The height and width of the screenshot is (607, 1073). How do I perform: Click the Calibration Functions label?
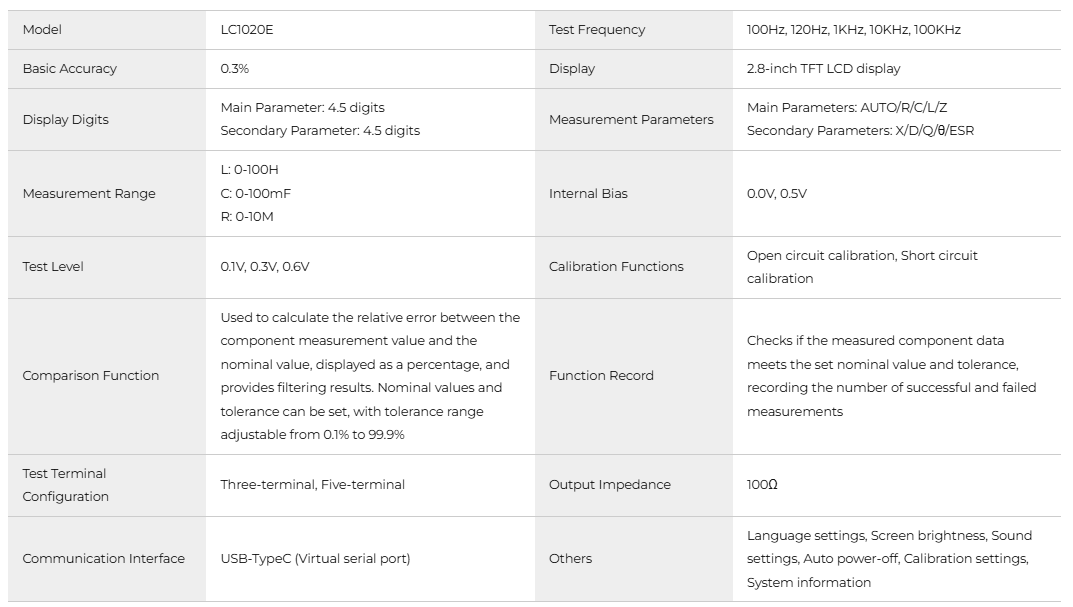tap(616, 267)
